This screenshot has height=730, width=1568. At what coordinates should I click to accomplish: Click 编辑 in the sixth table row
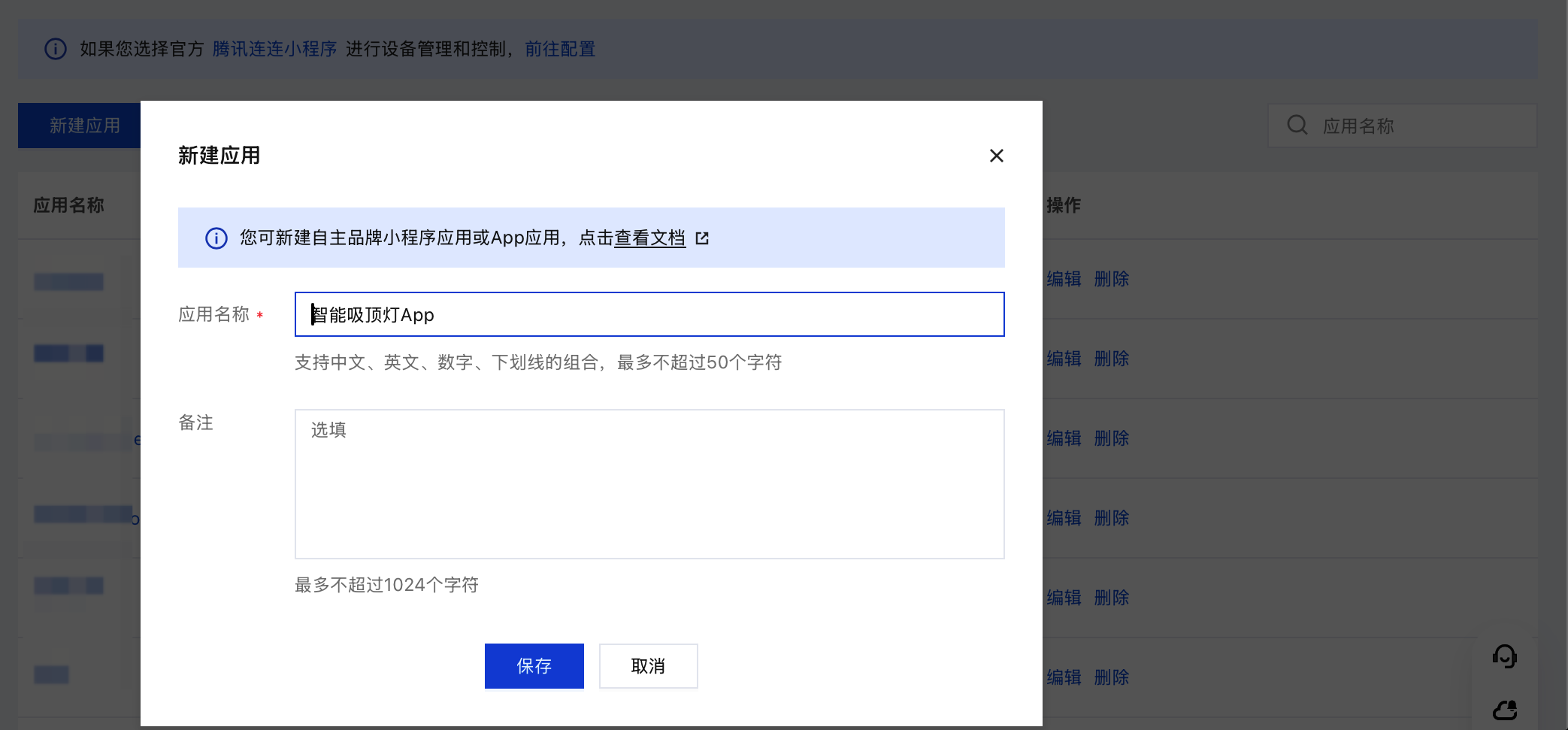(x=1064, y=677)
